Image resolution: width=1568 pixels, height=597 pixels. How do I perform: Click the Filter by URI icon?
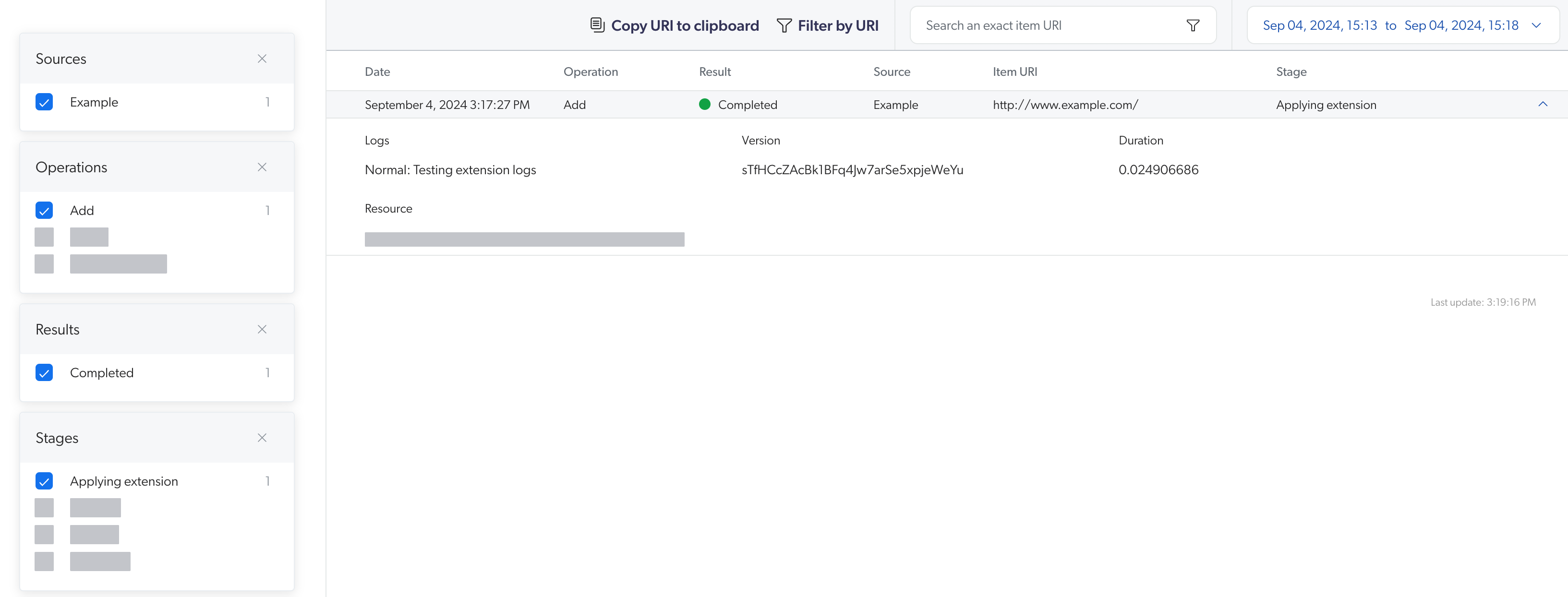click(x=784, y=25)
